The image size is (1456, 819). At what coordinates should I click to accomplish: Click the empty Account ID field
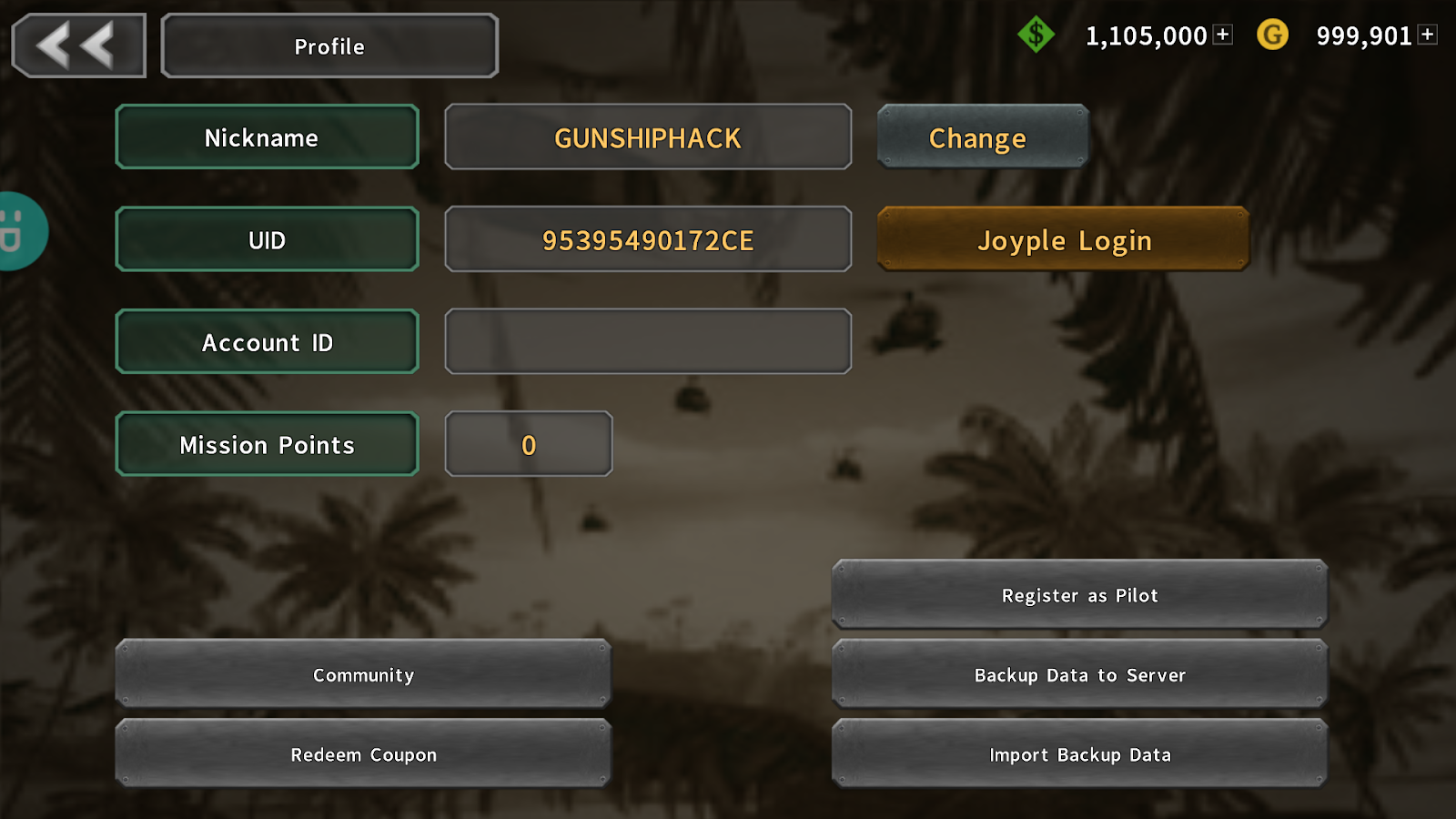pos(648,341)
